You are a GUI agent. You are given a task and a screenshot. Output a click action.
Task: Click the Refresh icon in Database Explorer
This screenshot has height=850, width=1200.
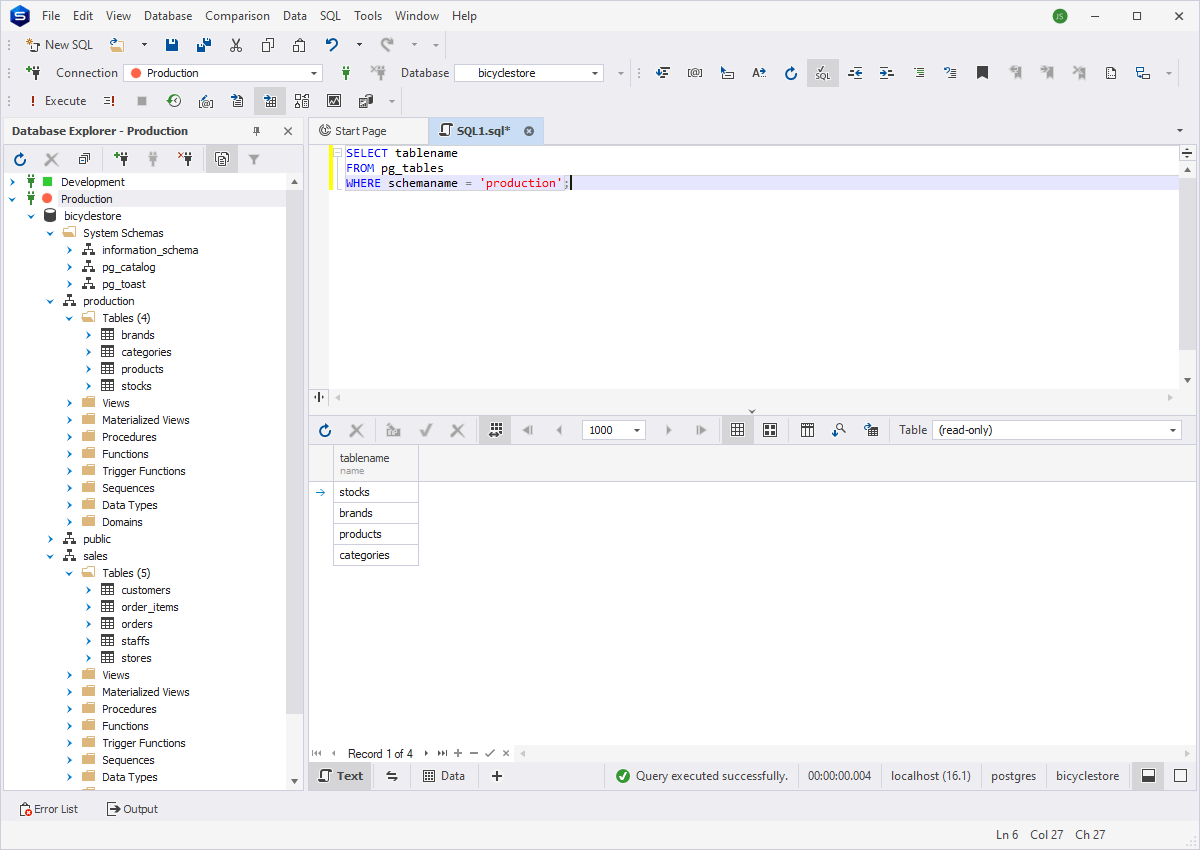tap(19, 158)
